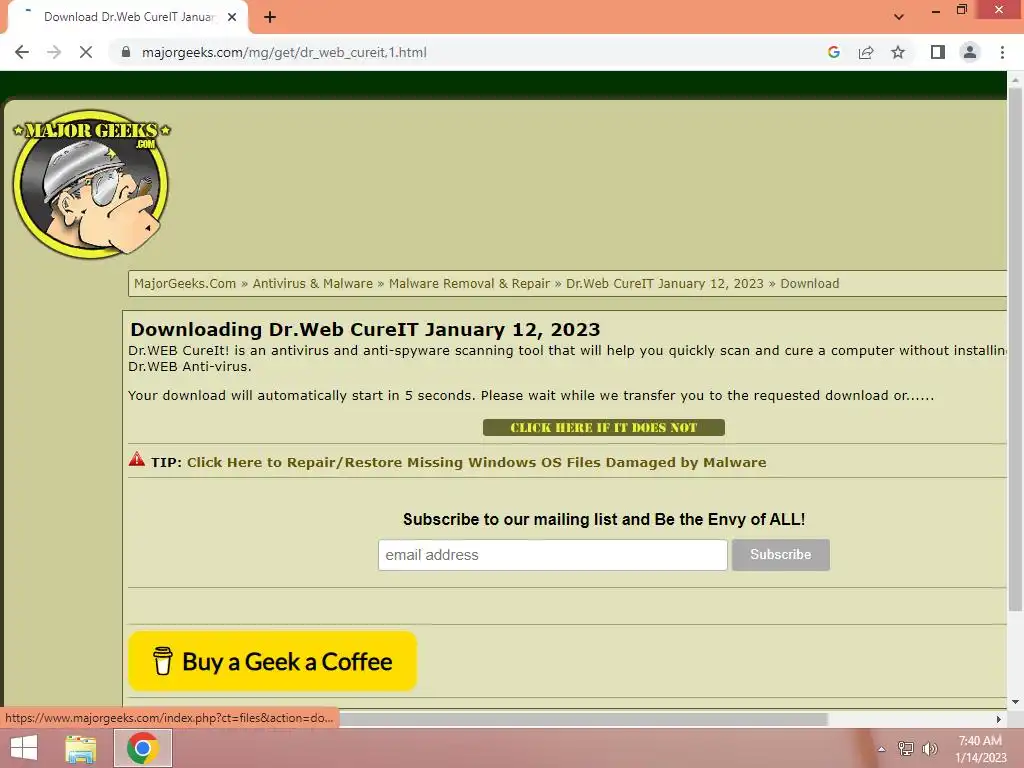The width and height of the screenshot is (1024, 768).
Task: Open a new tab with the plus button
Action: pos(270,17)
